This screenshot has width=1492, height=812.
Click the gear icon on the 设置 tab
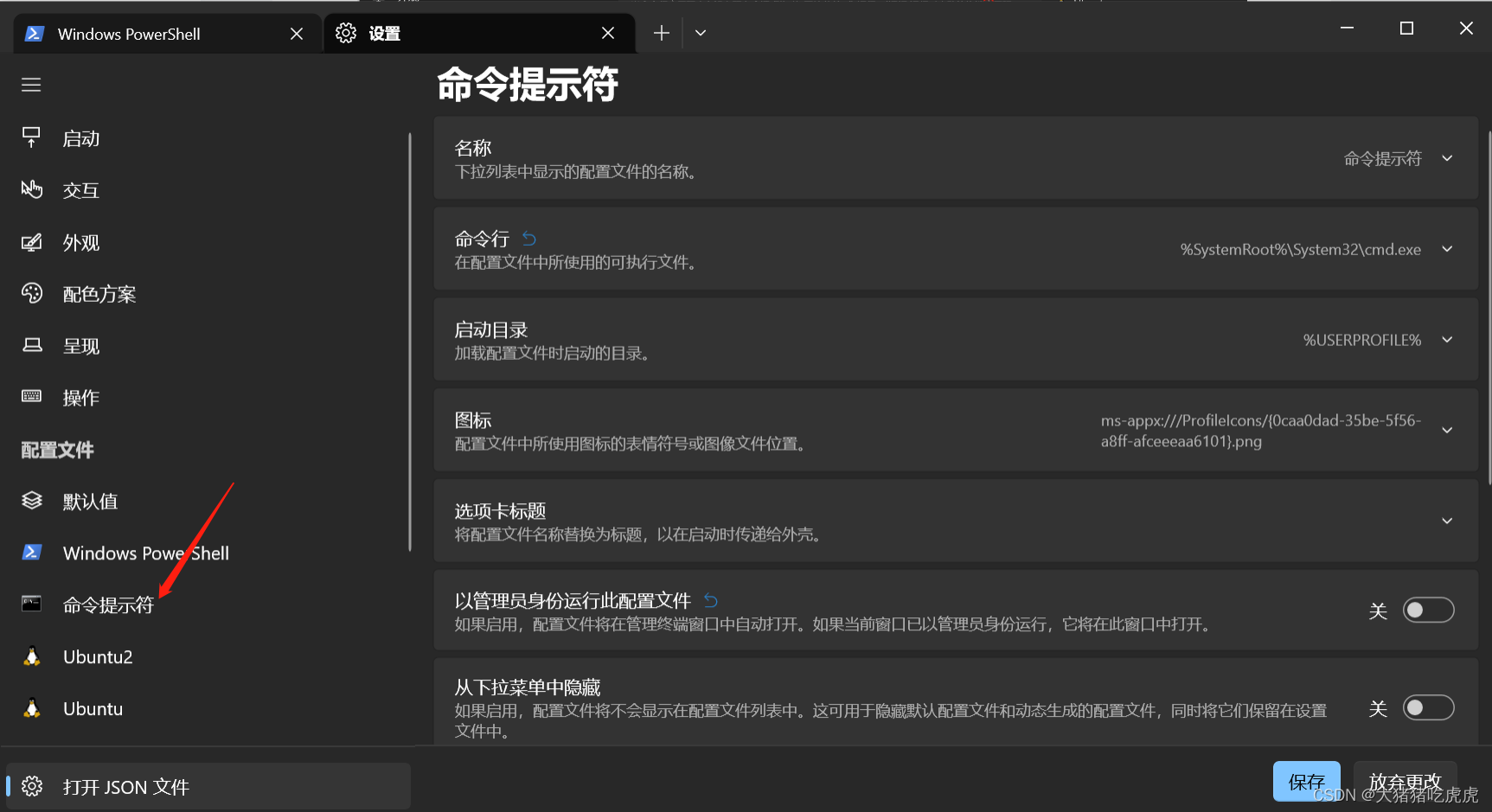(x=346, y=33)
